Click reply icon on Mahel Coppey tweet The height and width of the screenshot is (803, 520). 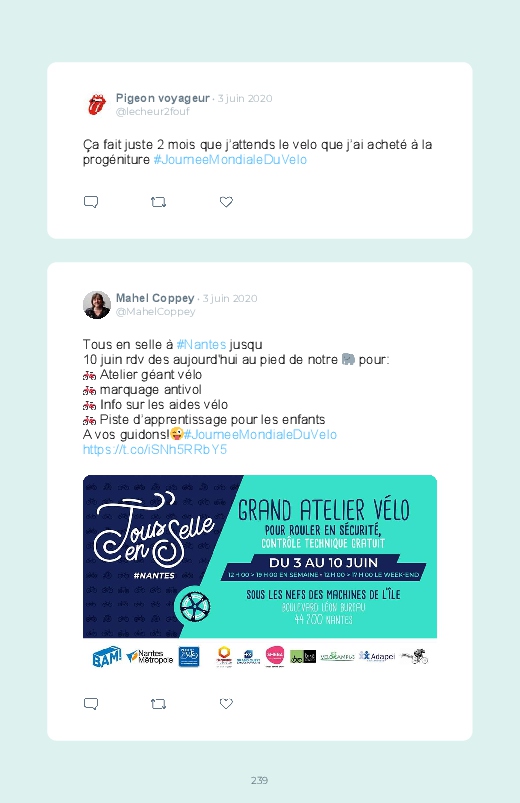(91, 704)
